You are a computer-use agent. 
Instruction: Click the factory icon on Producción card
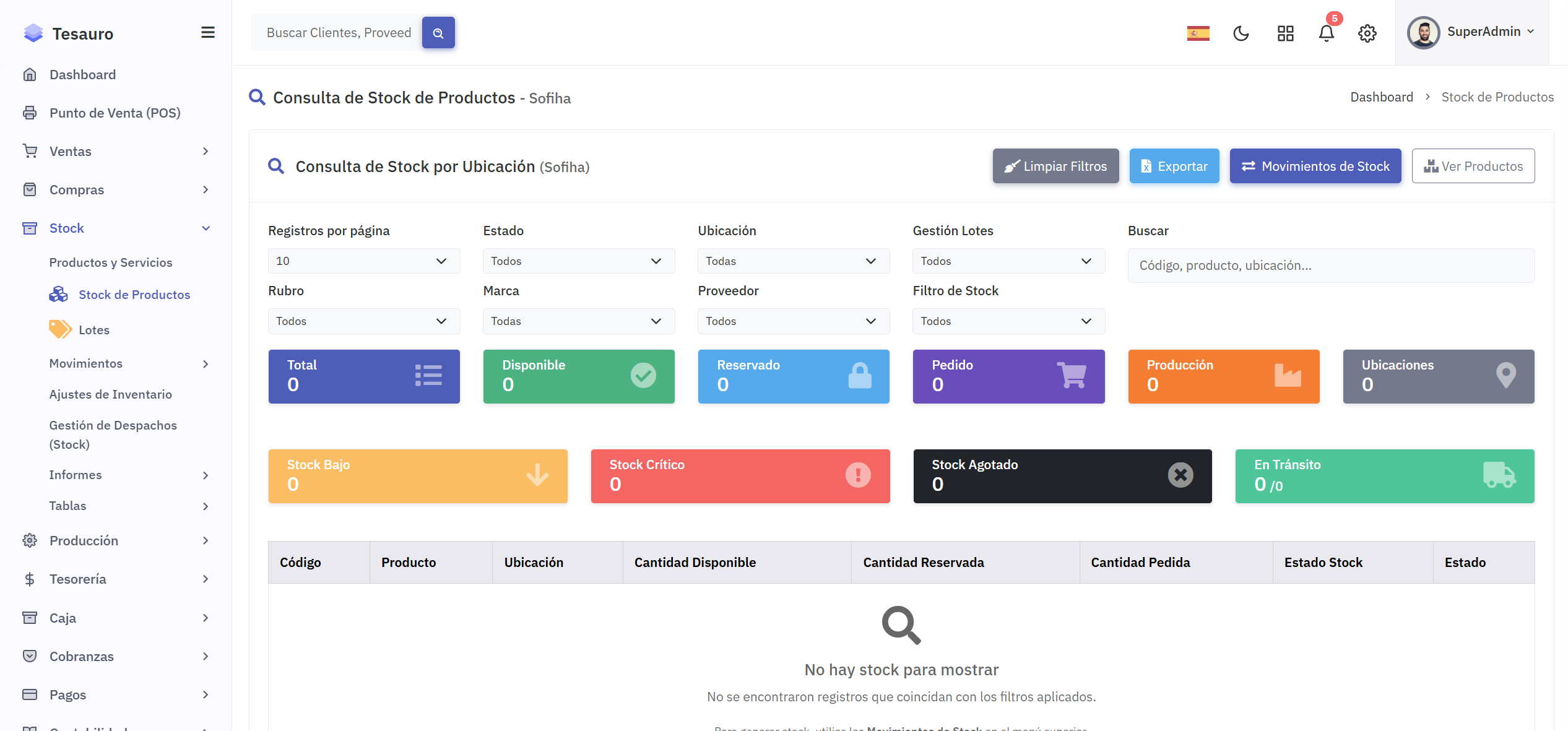pyautogui.click(x=1288, y=375)
